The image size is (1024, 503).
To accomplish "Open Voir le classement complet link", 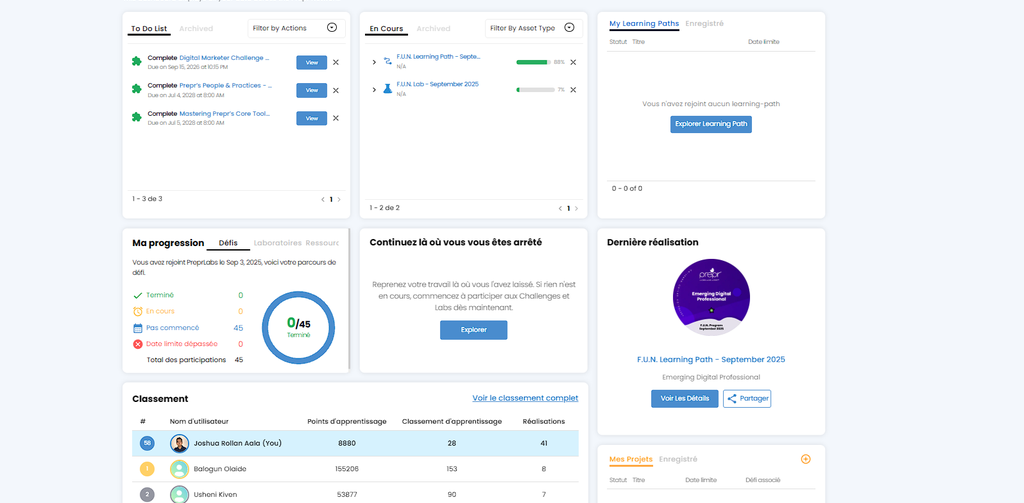I will (525, 398).
